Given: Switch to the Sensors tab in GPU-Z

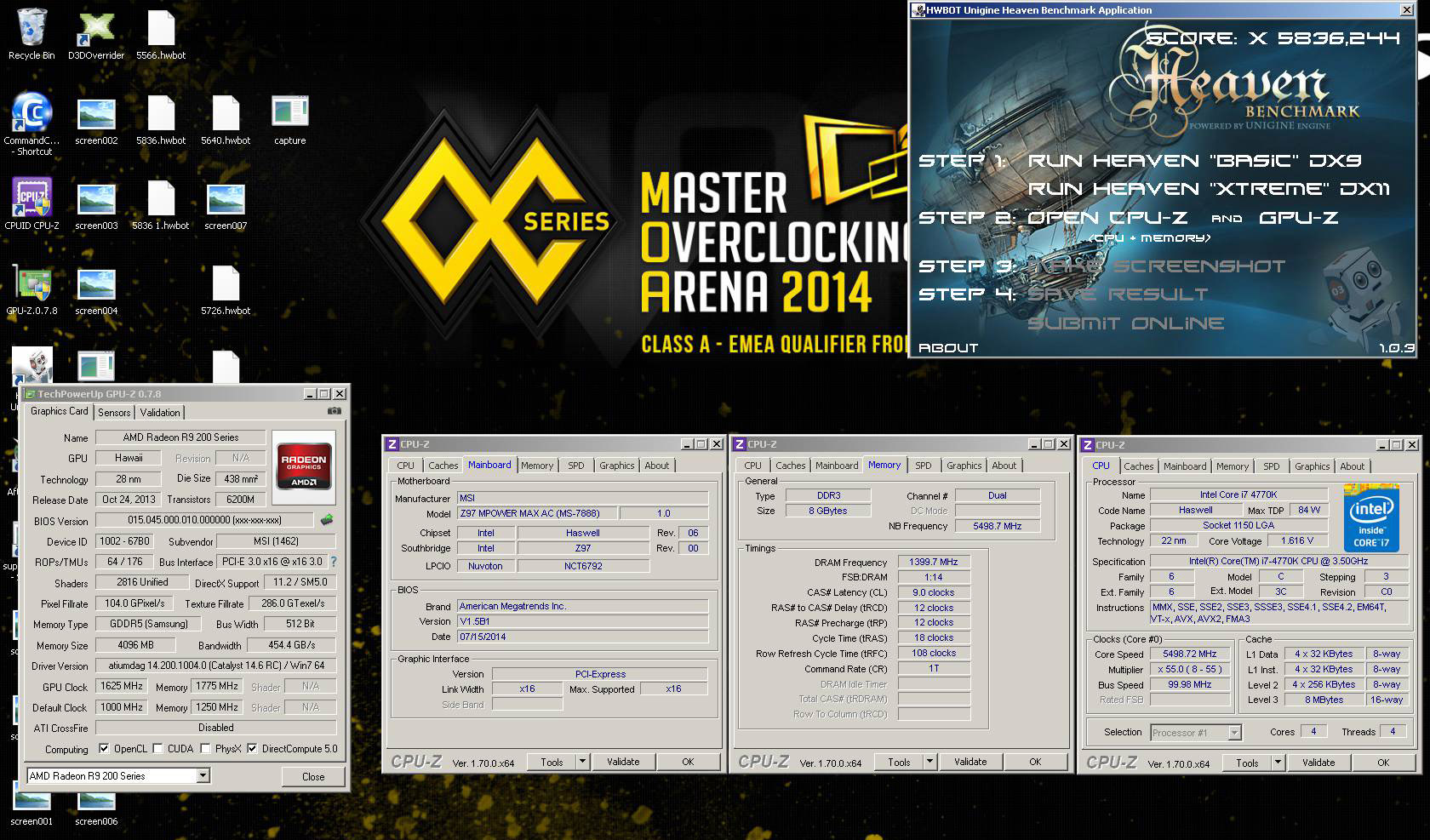Looking at the screenshot, I should tap(114, 412).
